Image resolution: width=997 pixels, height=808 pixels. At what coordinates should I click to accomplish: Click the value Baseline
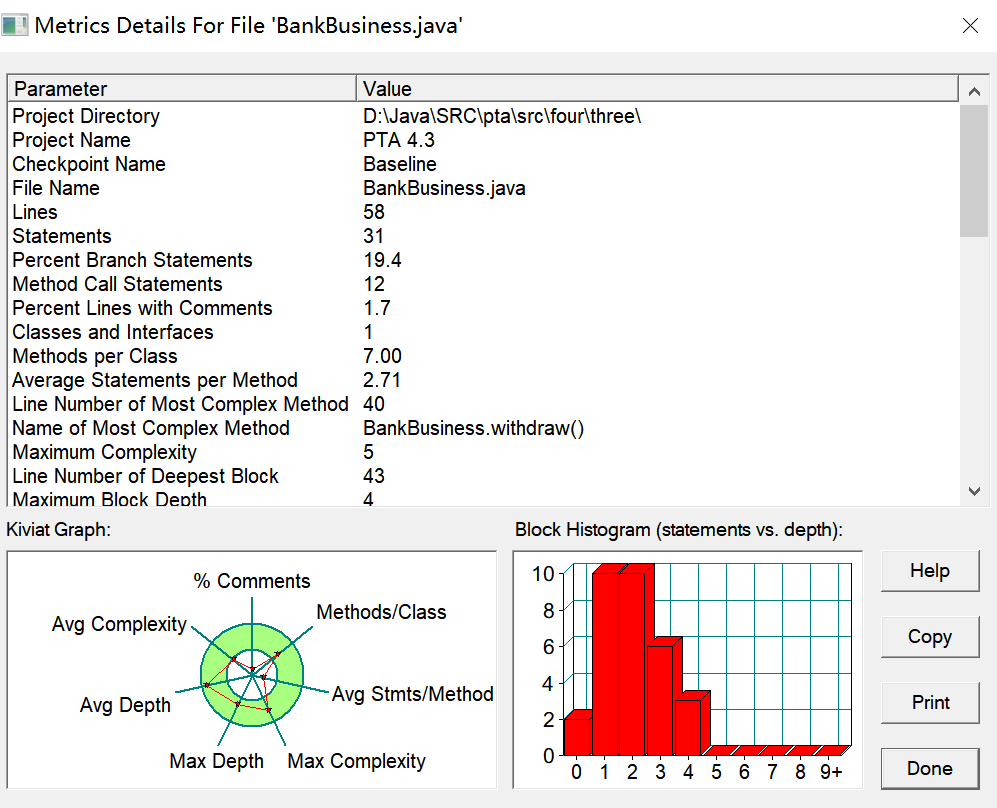click(x=400, y=165)
